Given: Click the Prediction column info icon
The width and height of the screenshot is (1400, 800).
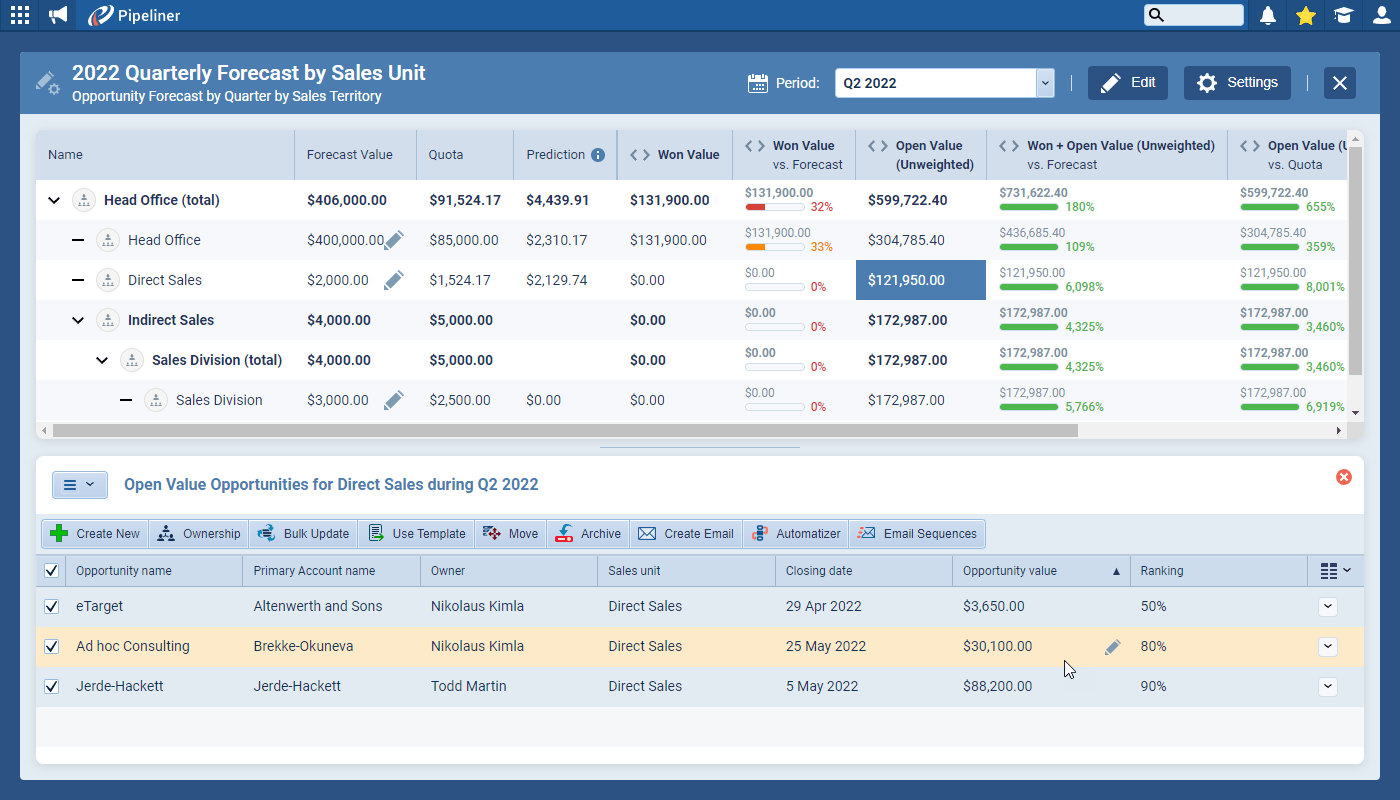Looking at the screenshot, I should click(597, 155).
